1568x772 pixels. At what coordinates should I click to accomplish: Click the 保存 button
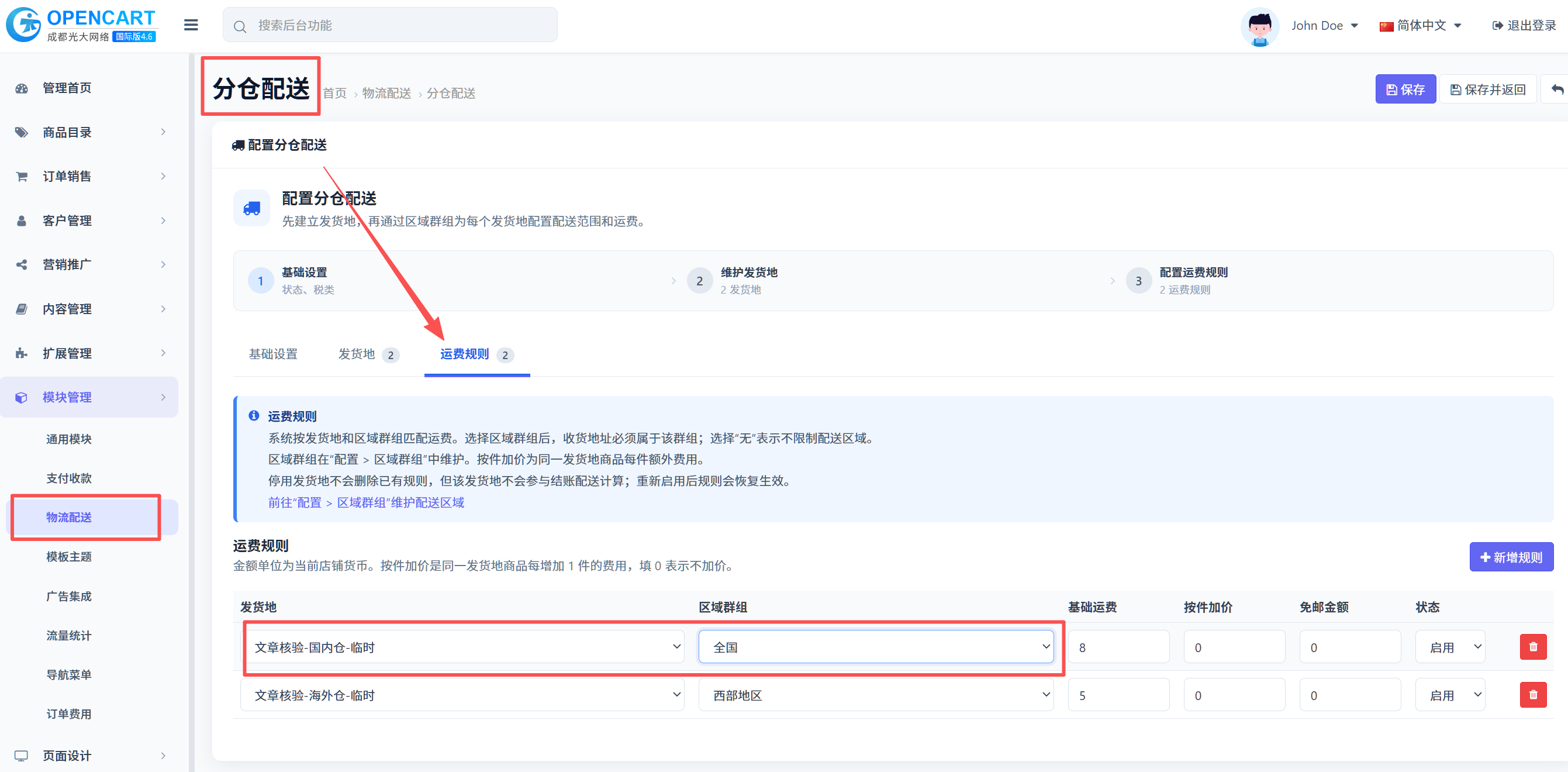click(1405, 89)
